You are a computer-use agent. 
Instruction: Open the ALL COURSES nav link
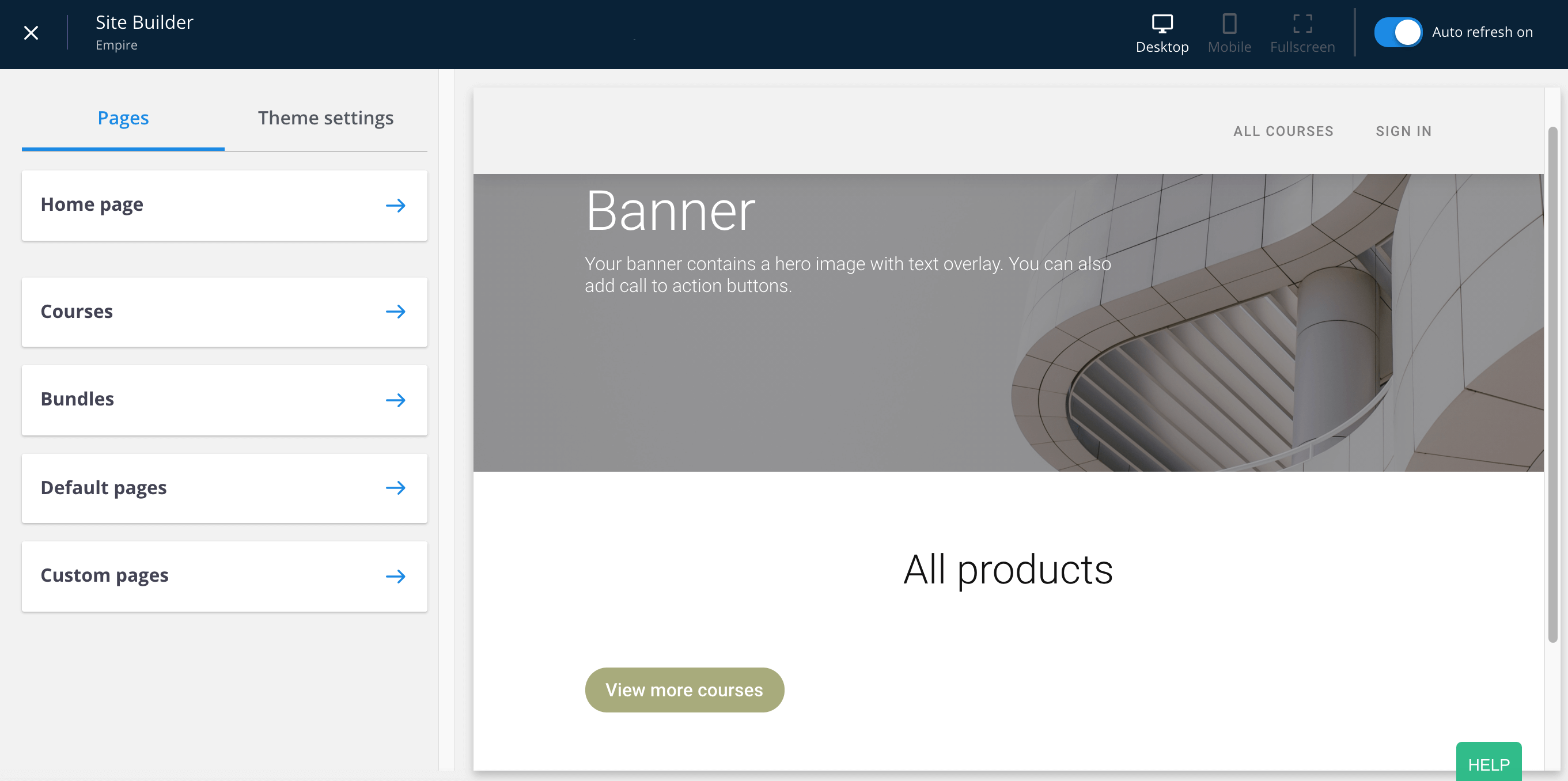[x=1283, y=131]
